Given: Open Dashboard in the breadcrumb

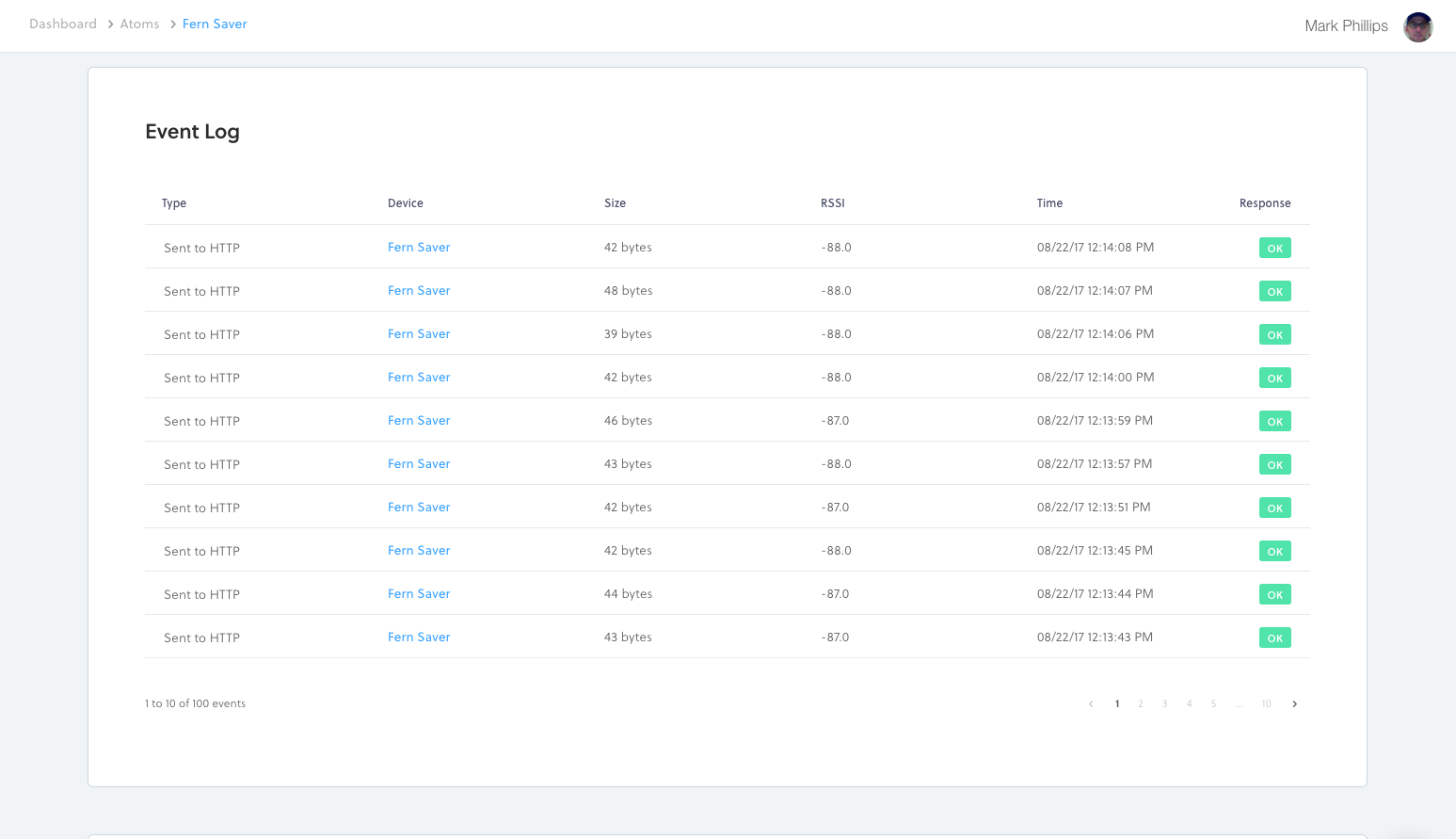Looking at the screenshot, I should 63,24.
